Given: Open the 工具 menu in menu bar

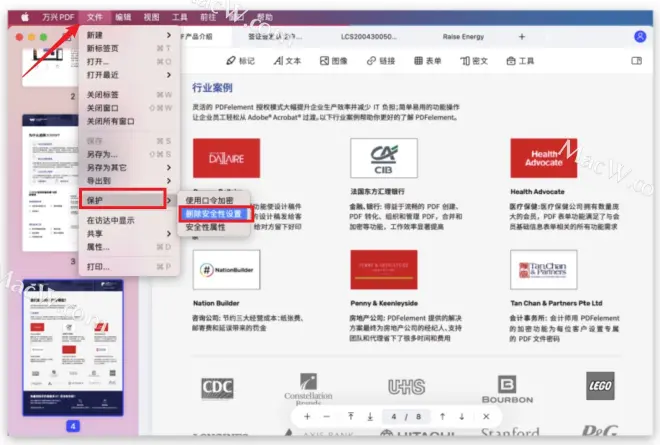Looking at the screenshot, I should 180,17.
